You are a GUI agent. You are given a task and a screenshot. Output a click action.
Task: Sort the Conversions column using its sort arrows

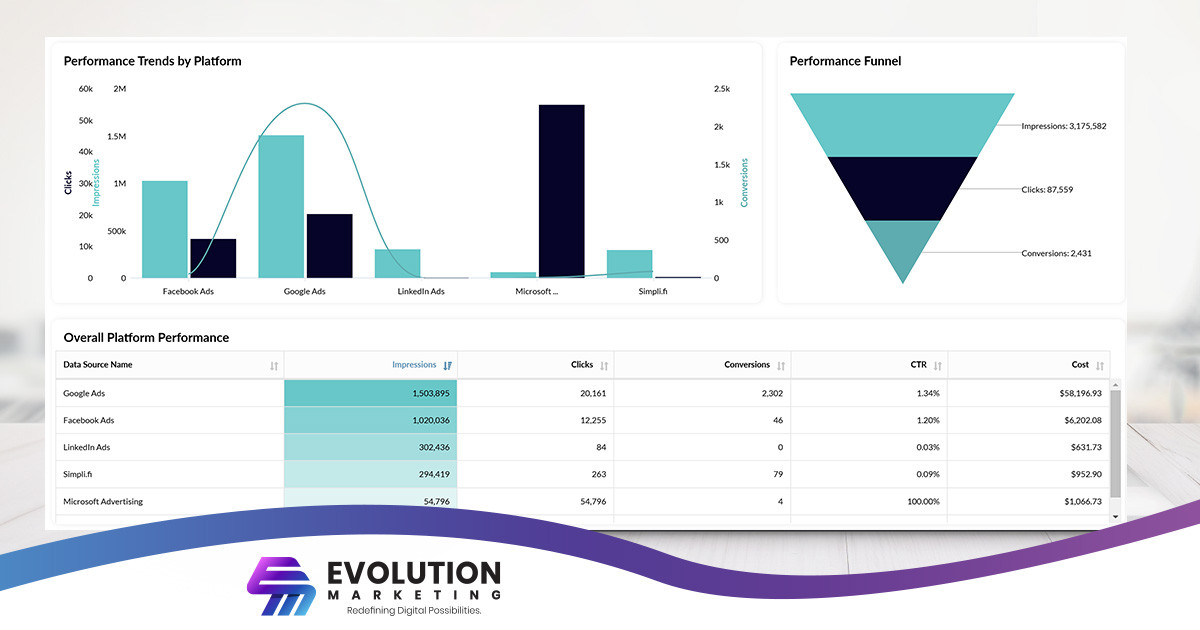click(x=783, y=364)
